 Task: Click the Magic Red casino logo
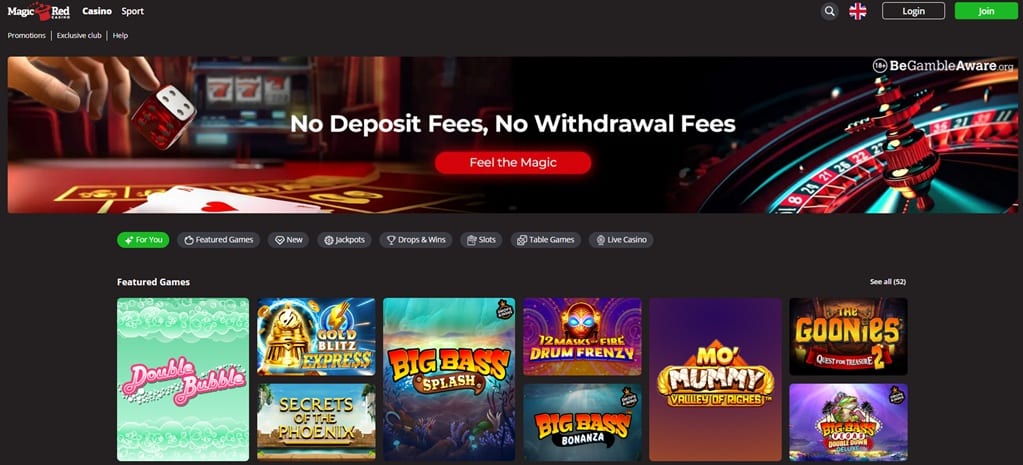(x=38, y=11)
